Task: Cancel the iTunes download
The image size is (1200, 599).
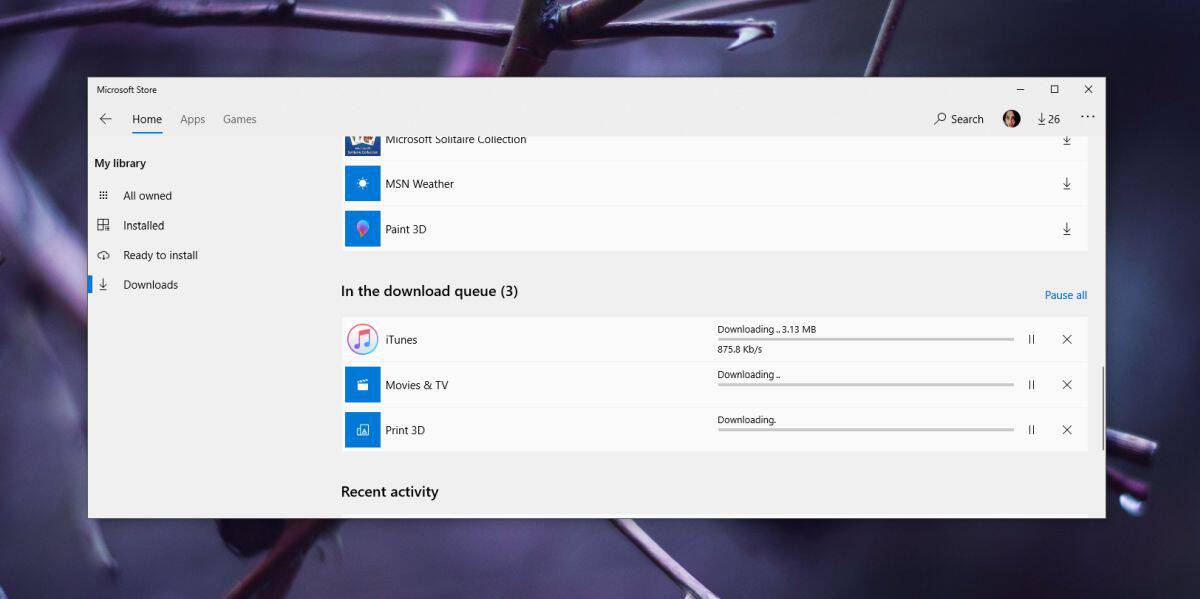Action: [x=1067, y=339]
